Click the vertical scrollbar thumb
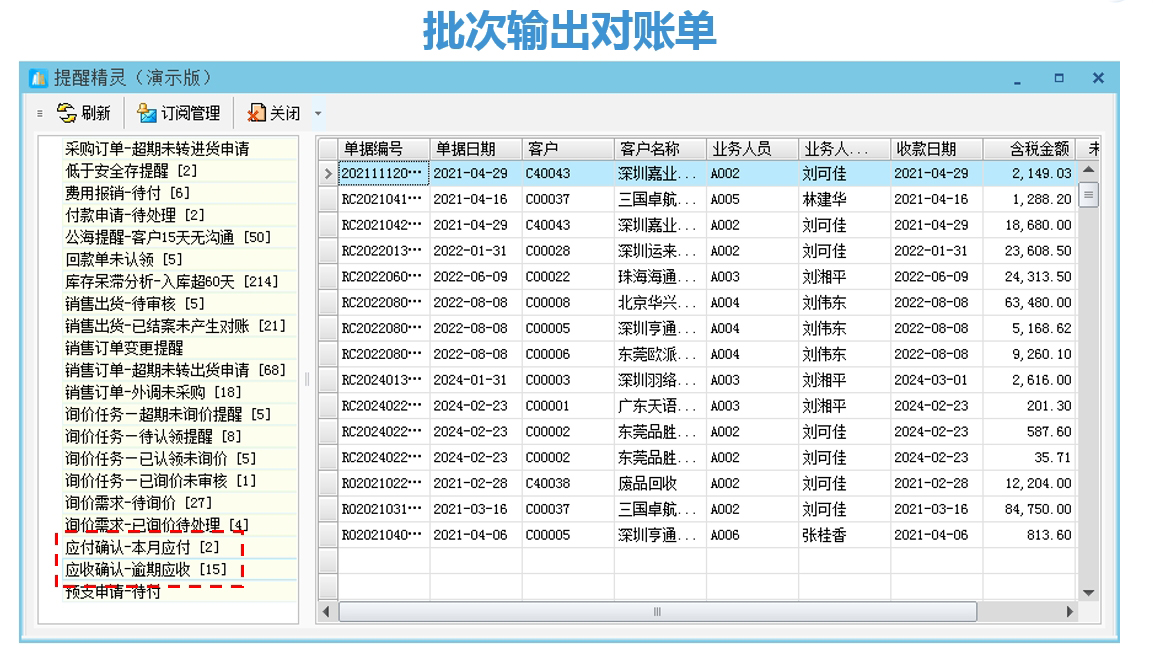The height and width of the screenshot is (668, 1156). 1088,195
